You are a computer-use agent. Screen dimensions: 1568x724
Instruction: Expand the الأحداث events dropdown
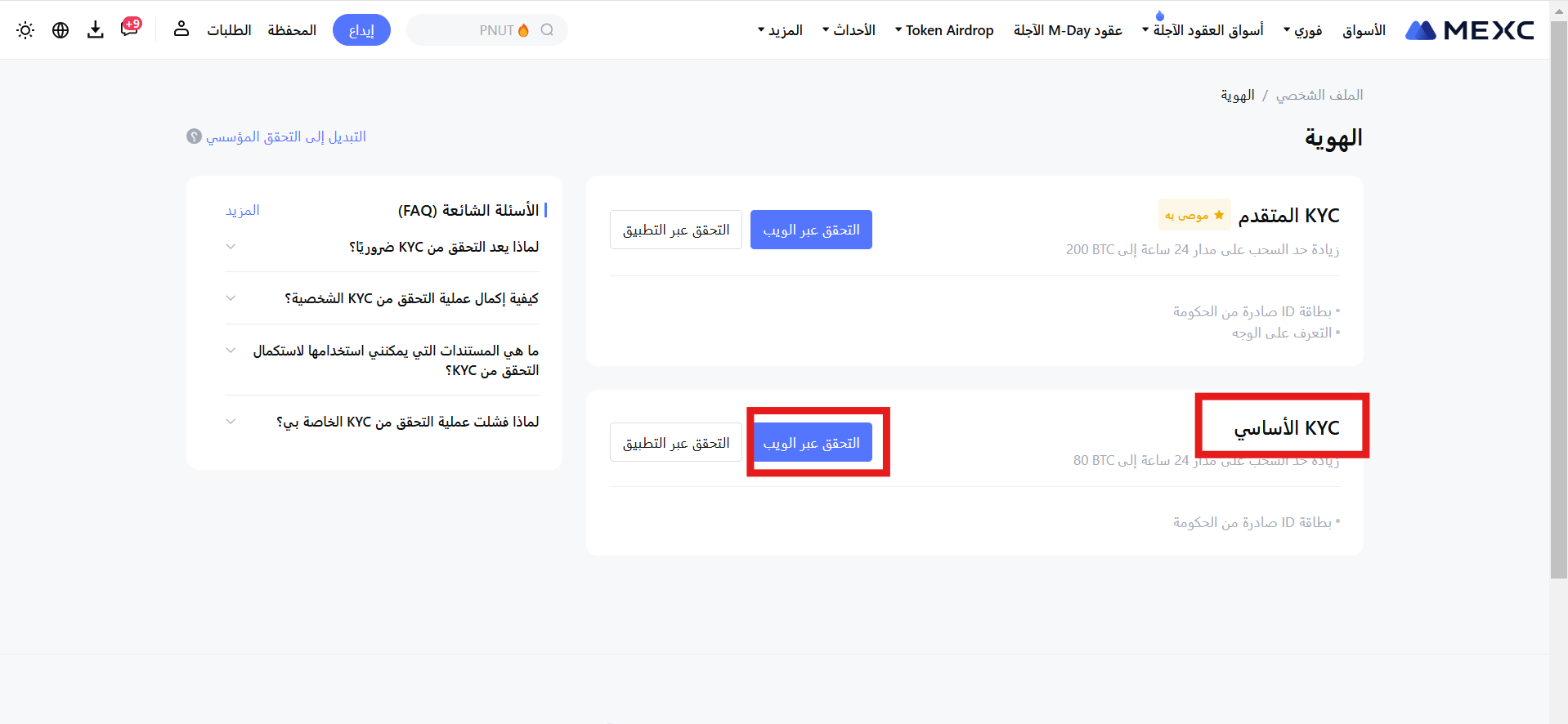point(849,30)
